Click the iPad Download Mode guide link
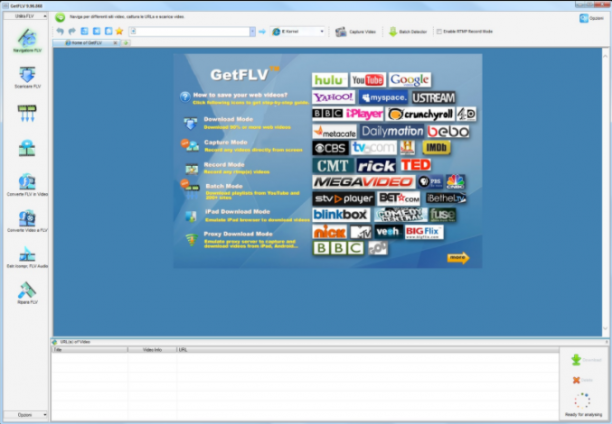Viewport: 612px width, 424px height. click(238, 212)
